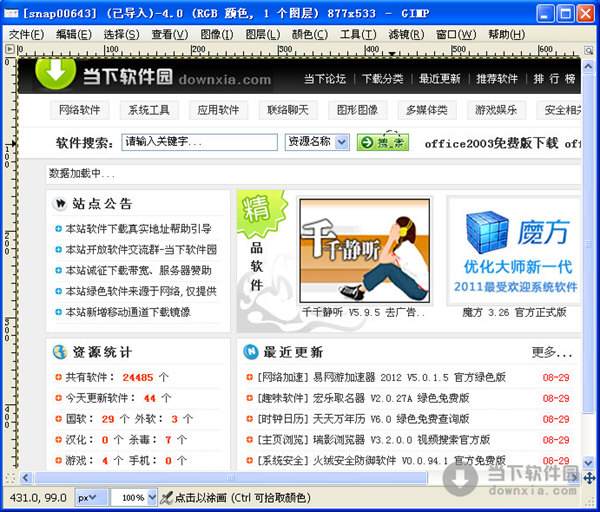
Task: Click the green 搜索 button
Action: 383,142
